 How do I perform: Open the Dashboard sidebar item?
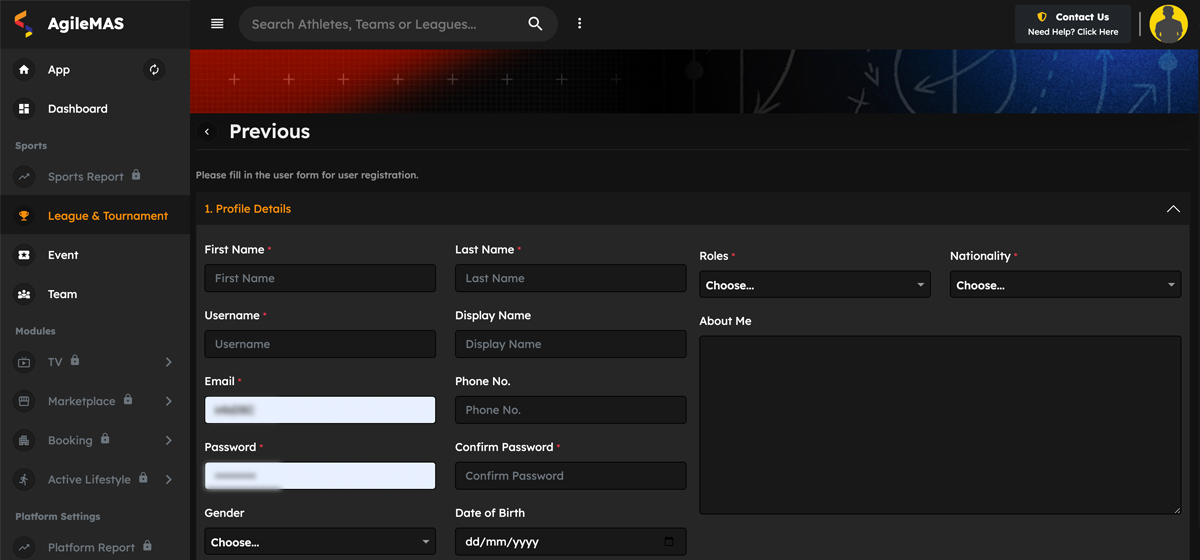pyautogui.click(x=77, y=109)
